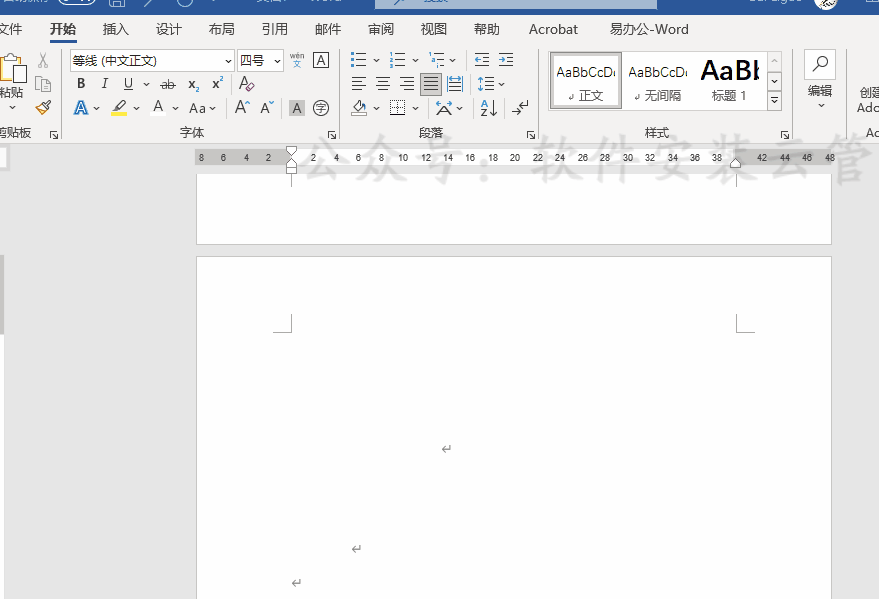Toggle Bold formatting
This screenshot has height=599, width=879.
81,84
